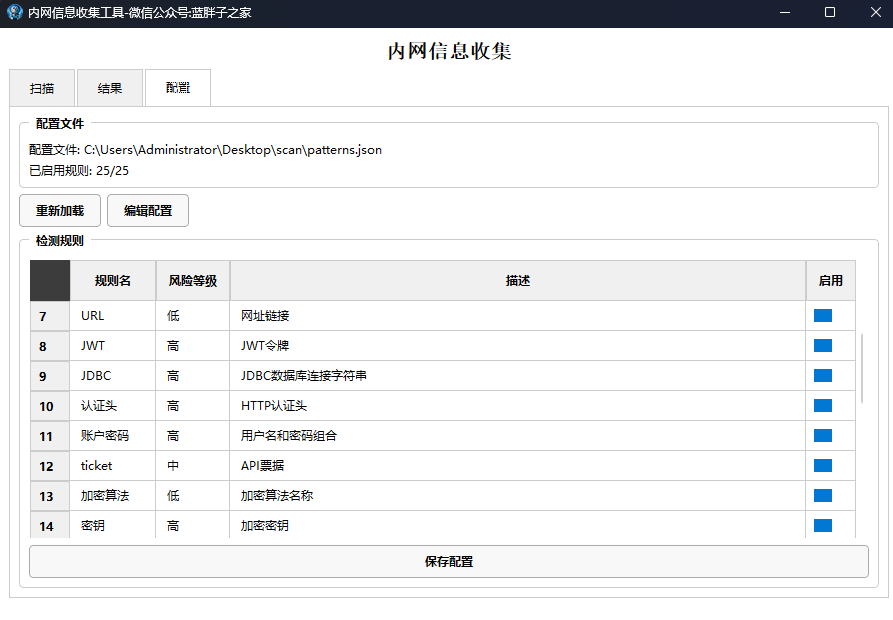The width and height of the screenshot is (893, 620).
Task: Click the 用户名和密码组合 description cell
Action: (x=518, y=436)
